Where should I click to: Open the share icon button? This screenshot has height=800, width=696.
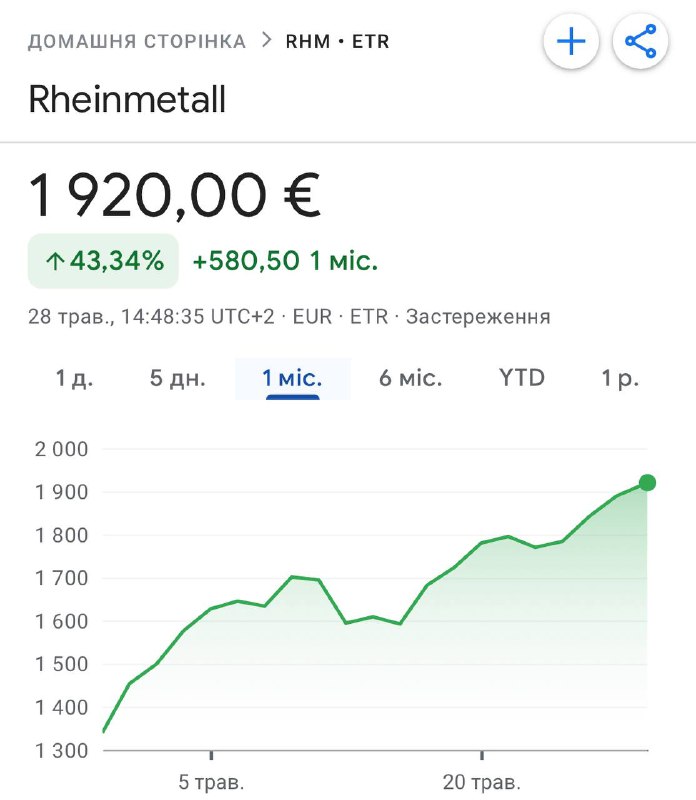(641, 41)
